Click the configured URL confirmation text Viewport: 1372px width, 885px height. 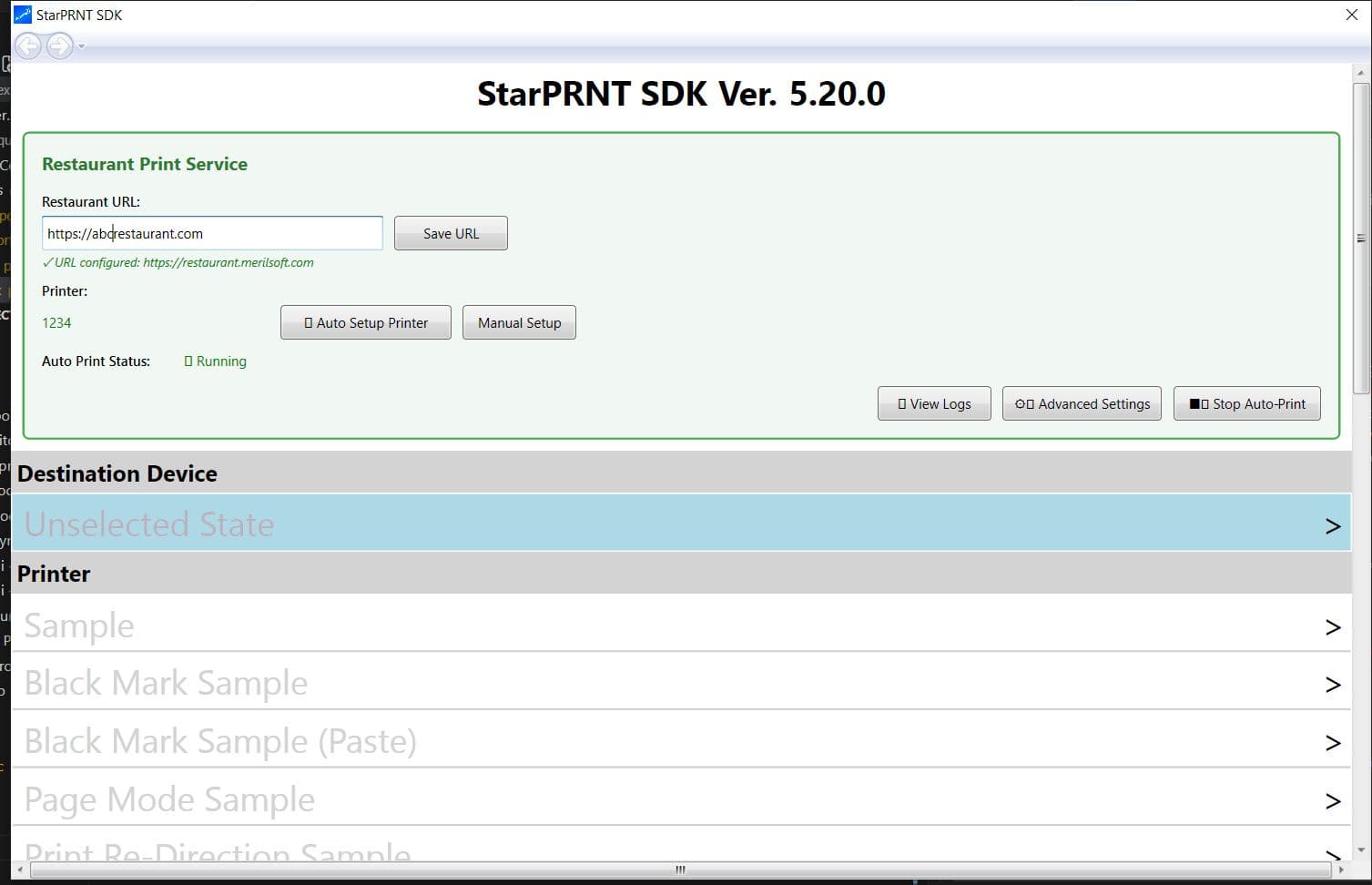click(178, 262)
